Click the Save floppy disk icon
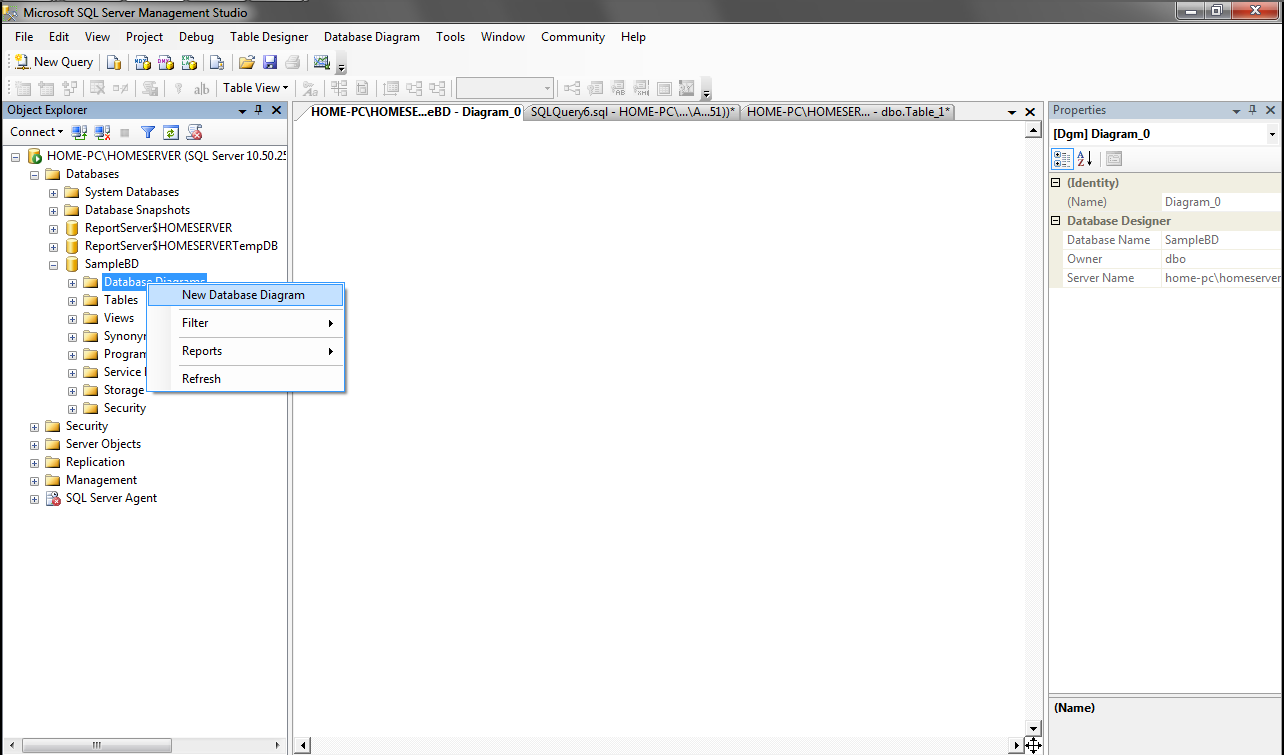The width and height of the screenshot is (1284, 755). click(269, 62)
